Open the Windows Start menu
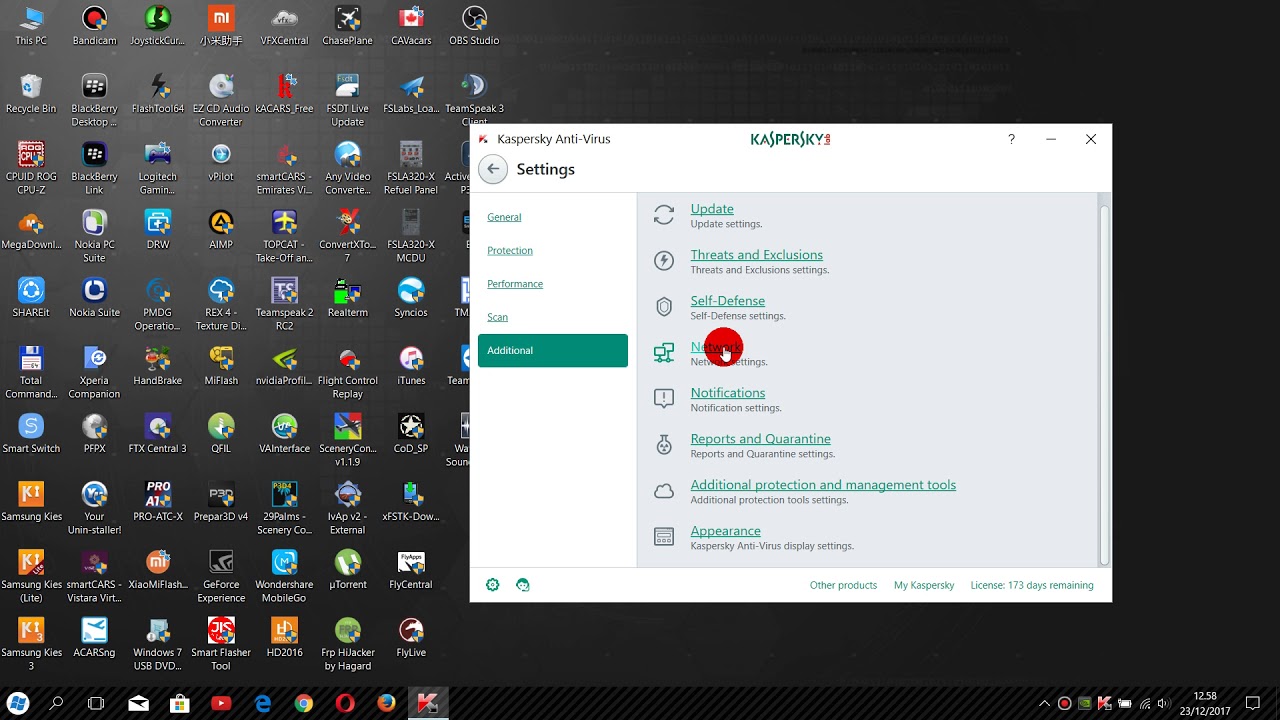 (18, 704)
